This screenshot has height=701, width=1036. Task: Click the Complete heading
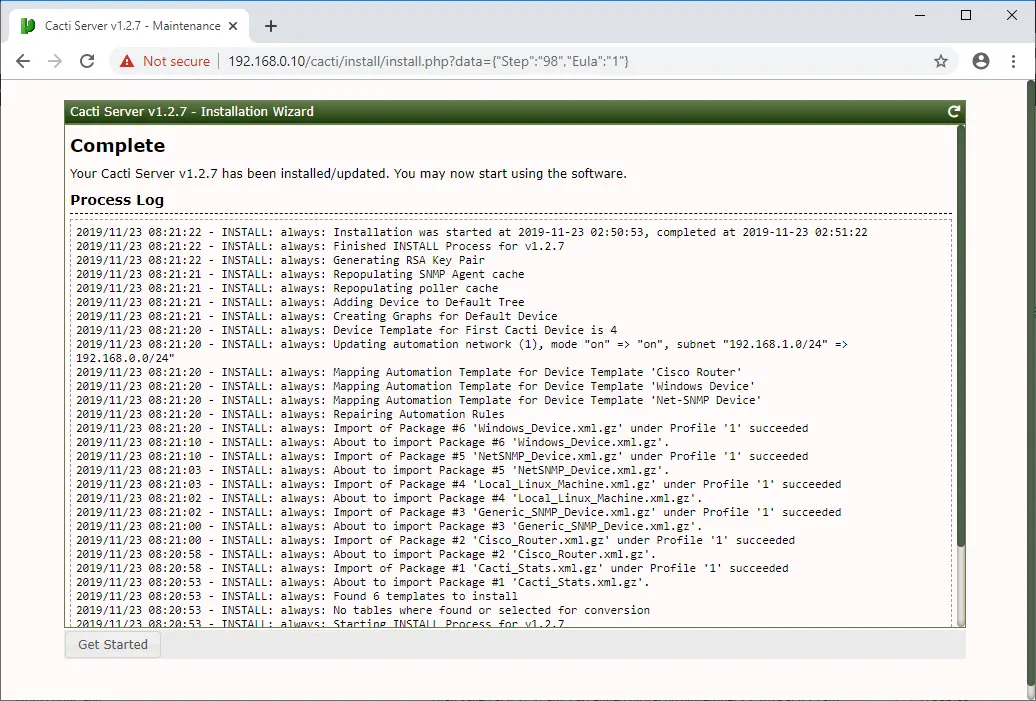[x=118, y=145]
